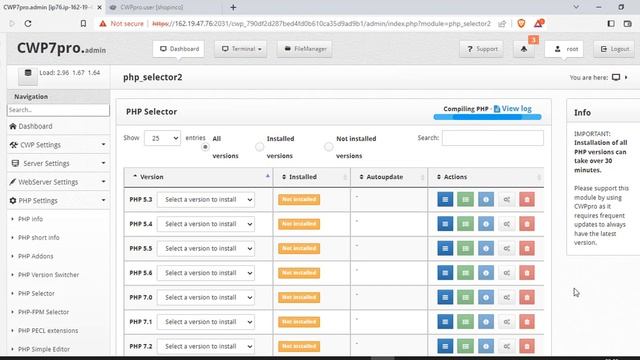The height and width of the screenshot is (360, 640).
Task: Select the Not installed versions radio button
Action: coord(329,147)
